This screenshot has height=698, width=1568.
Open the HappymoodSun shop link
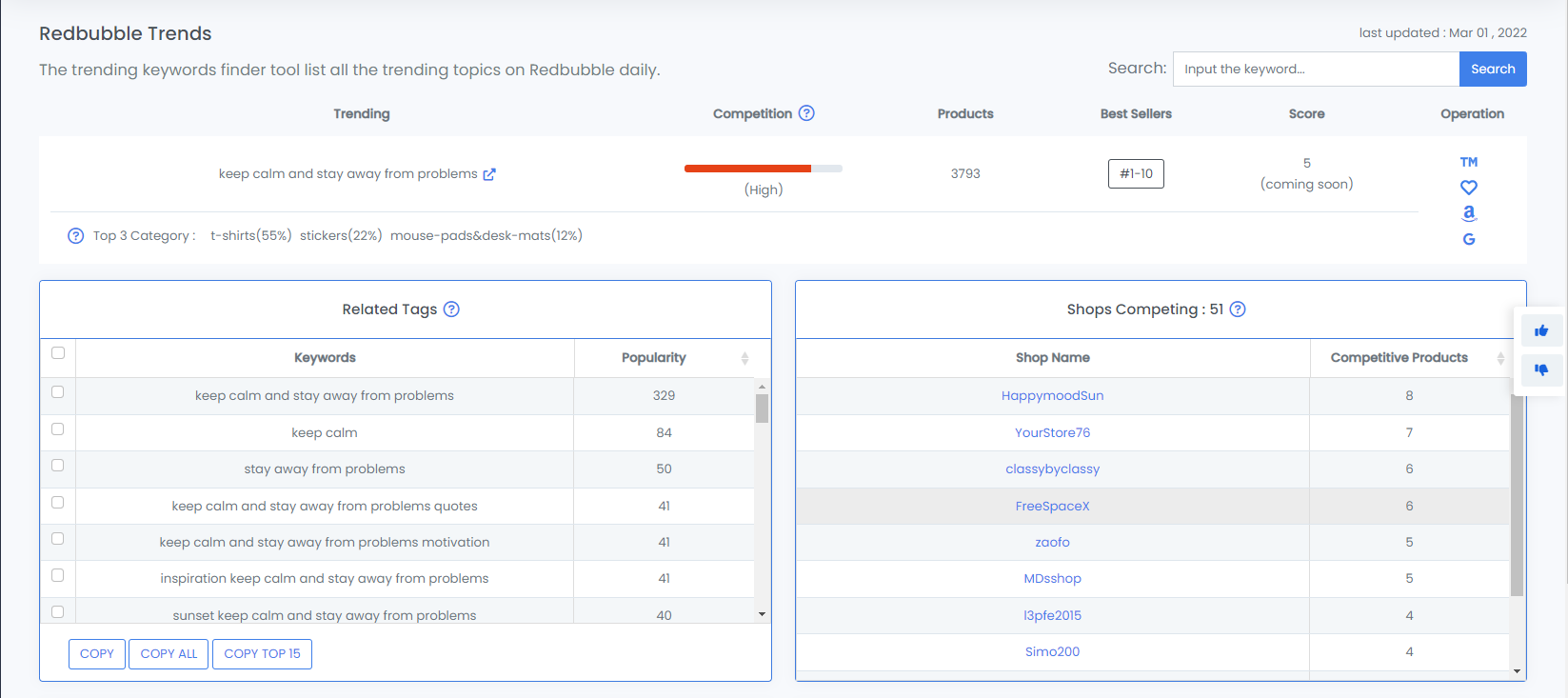click(x=1052, y=396)
